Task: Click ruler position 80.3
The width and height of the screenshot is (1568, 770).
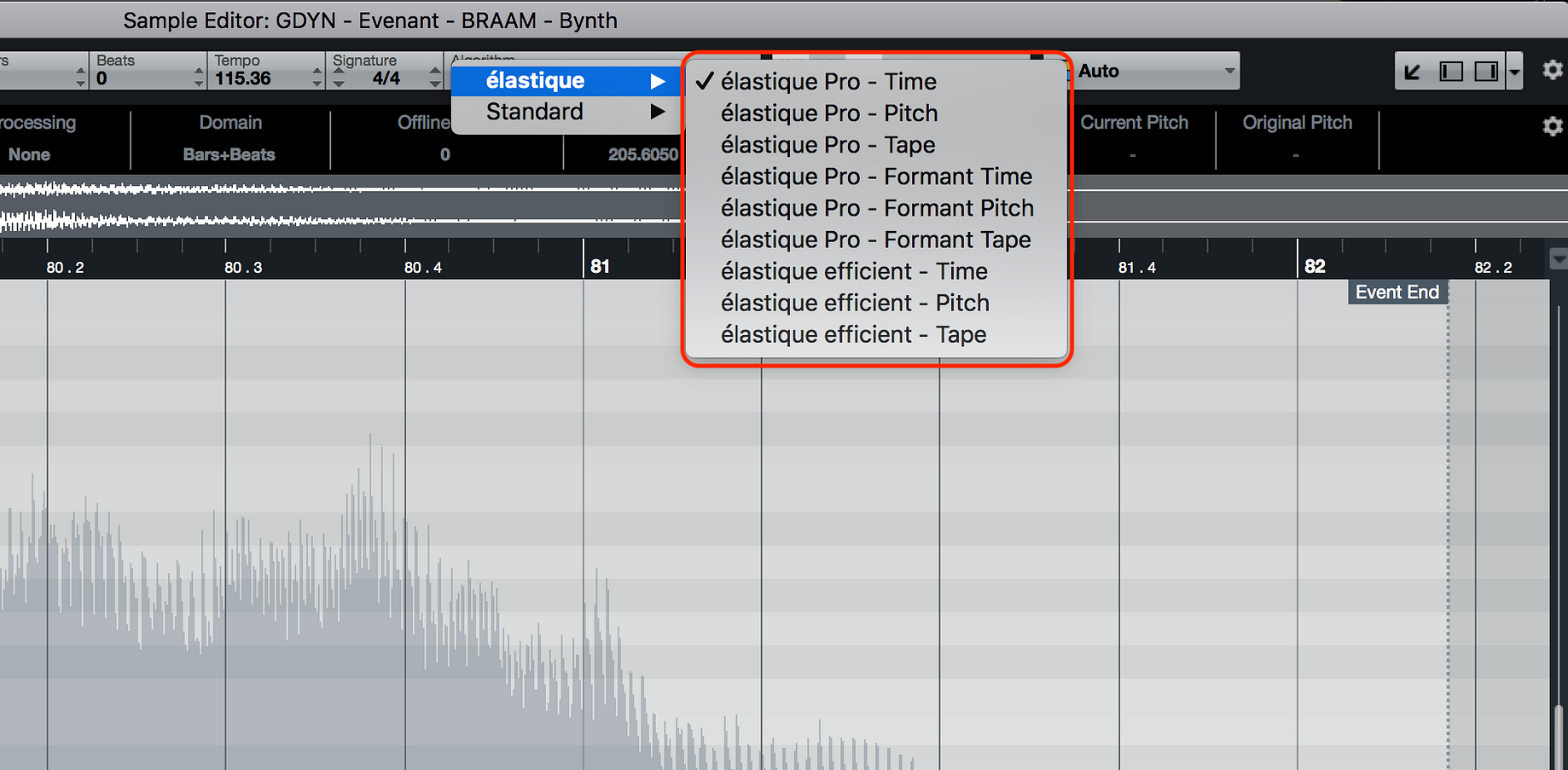Action: pos(243,268)
